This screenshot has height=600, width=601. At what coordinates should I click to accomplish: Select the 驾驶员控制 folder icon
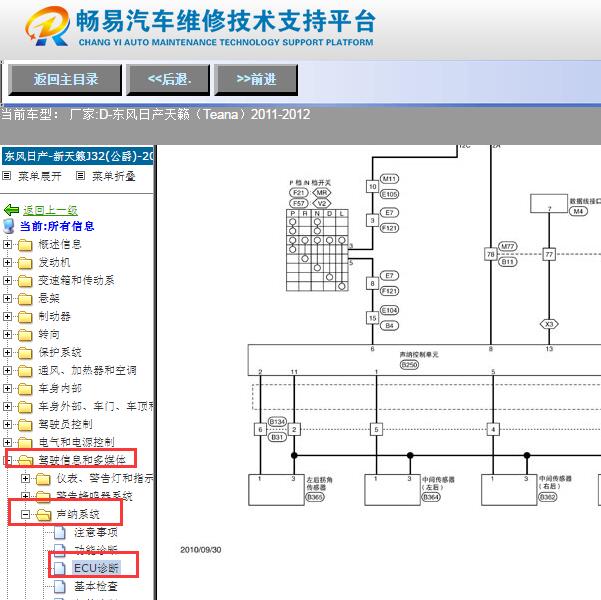coord(25,425)
